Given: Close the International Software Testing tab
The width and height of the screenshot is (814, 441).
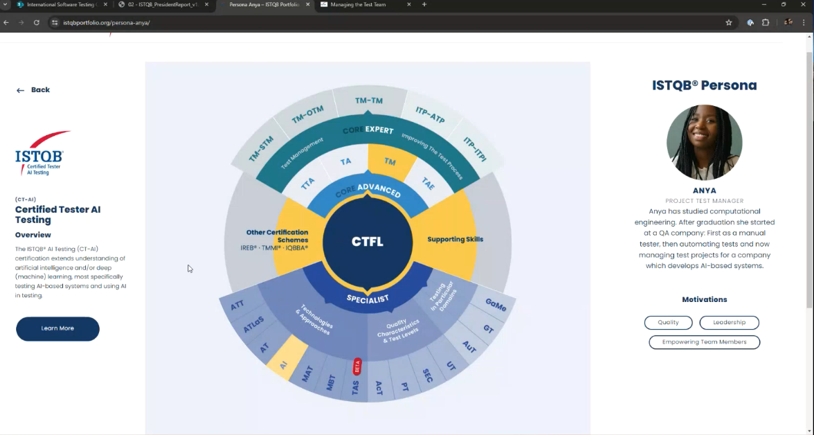Looking at the screenshot, I should point(105,5).
